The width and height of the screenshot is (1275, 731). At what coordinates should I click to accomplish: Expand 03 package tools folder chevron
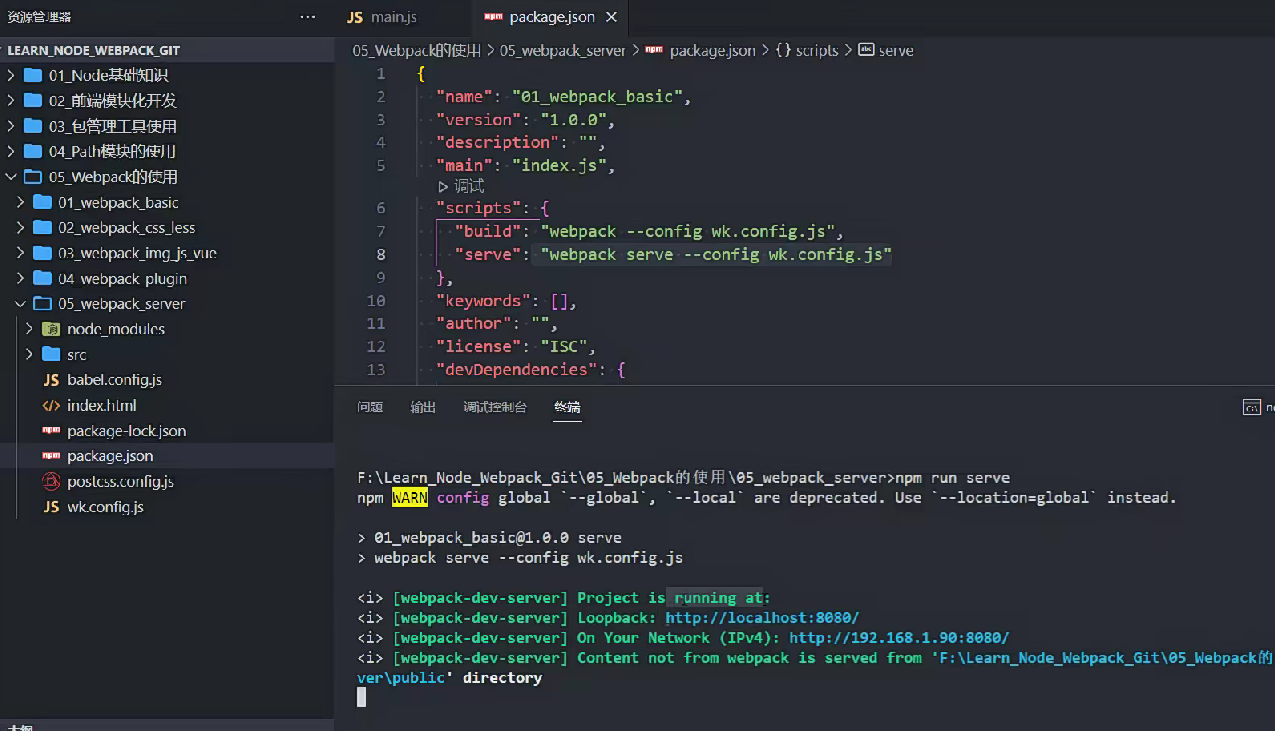11,126
